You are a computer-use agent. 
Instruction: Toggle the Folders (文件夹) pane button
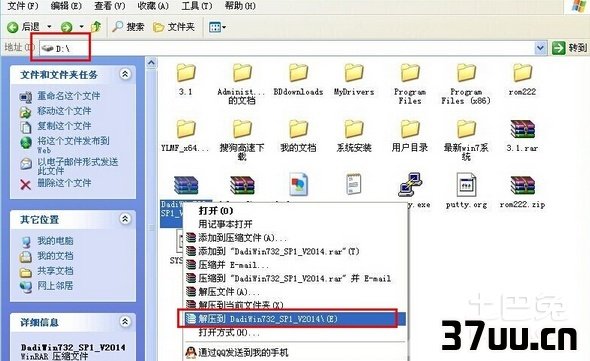174,27
